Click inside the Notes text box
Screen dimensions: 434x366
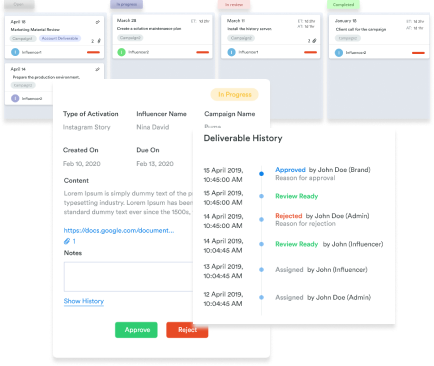tap(128, 277)
